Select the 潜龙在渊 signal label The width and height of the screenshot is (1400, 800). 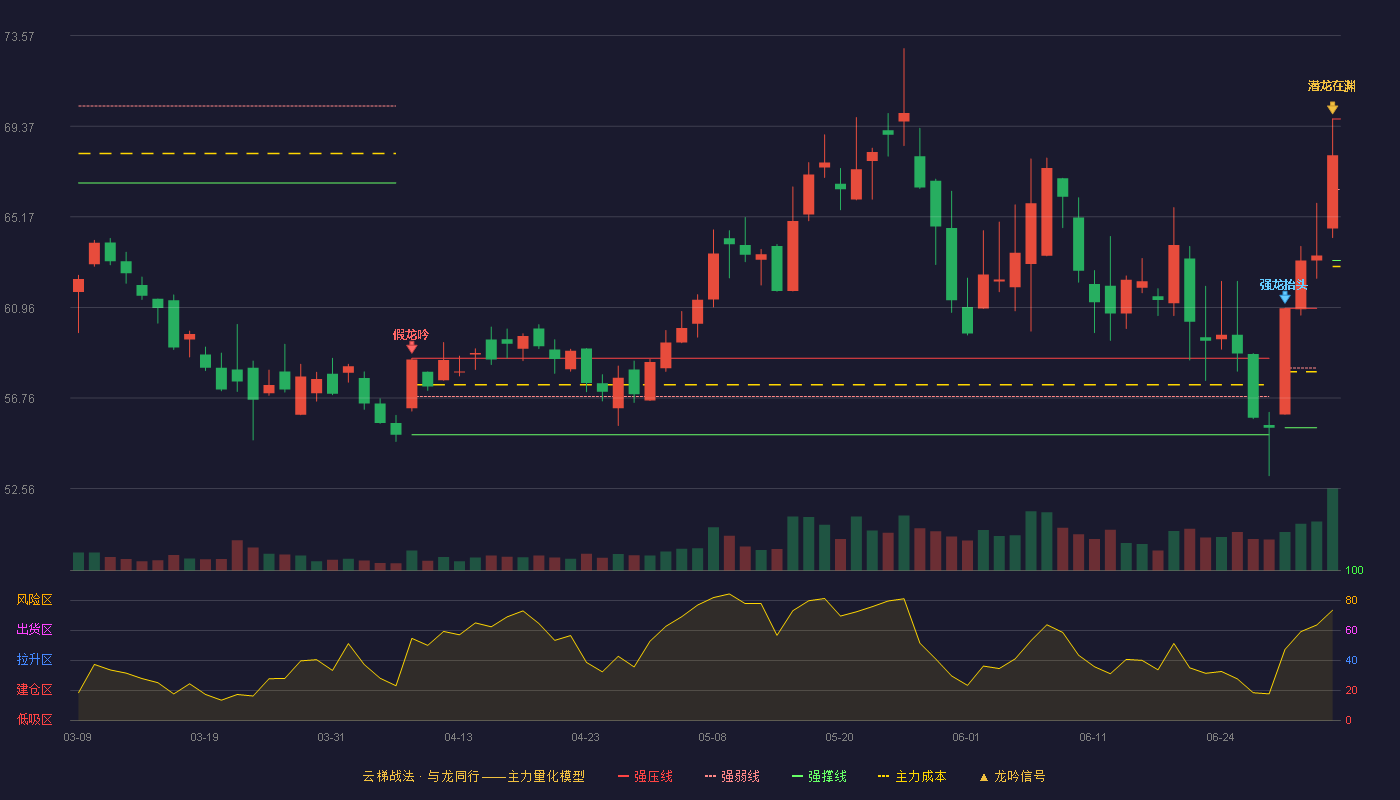(x=1332, y=86)
